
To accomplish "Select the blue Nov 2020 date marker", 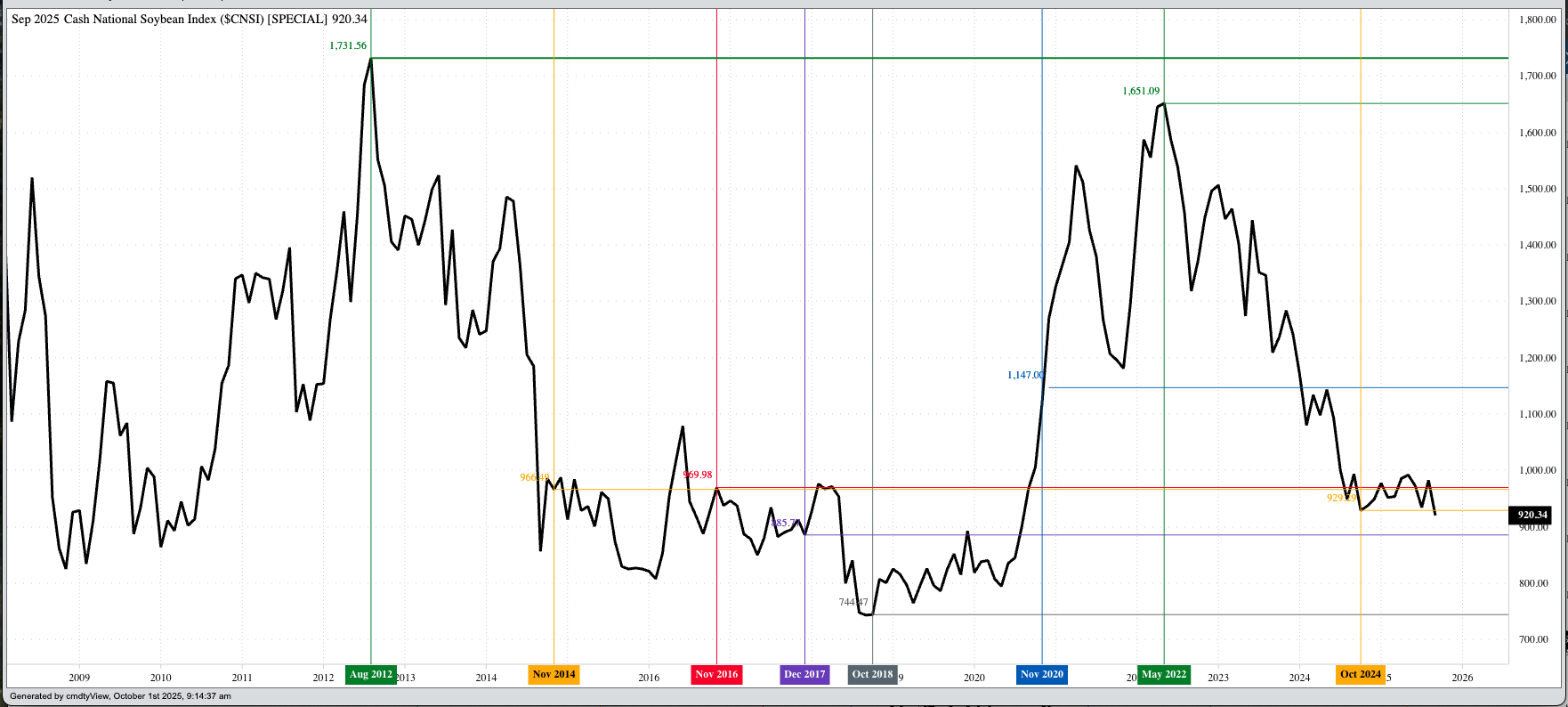I will [1041, 675].
